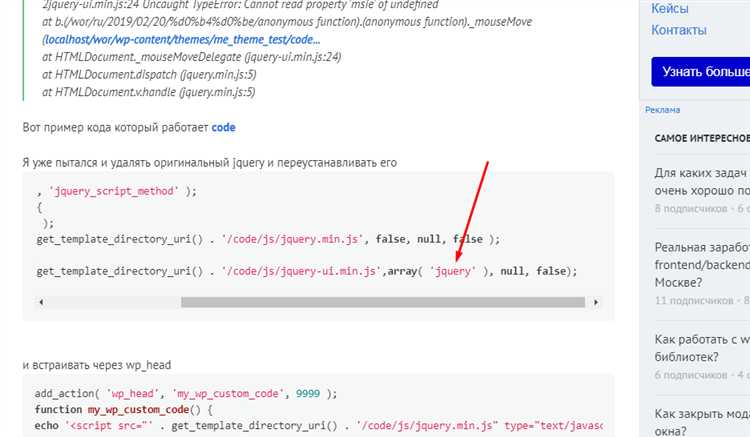Open the Кейсы sidebar link
This screenshot has height=437, width=750.
pos(670,9)
